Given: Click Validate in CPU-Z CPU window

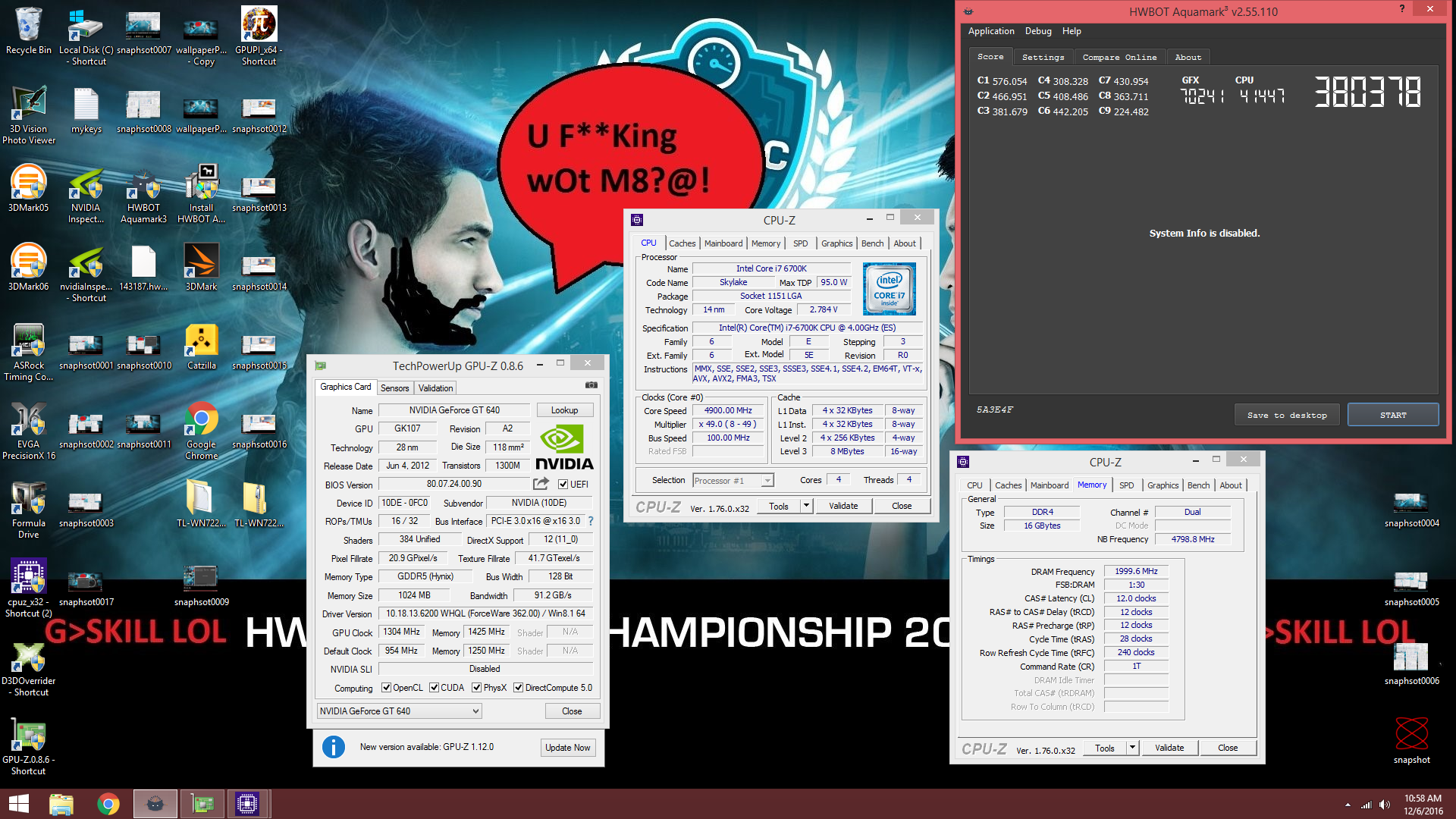Looking at the screenshot, I should [x=843, y=506].
